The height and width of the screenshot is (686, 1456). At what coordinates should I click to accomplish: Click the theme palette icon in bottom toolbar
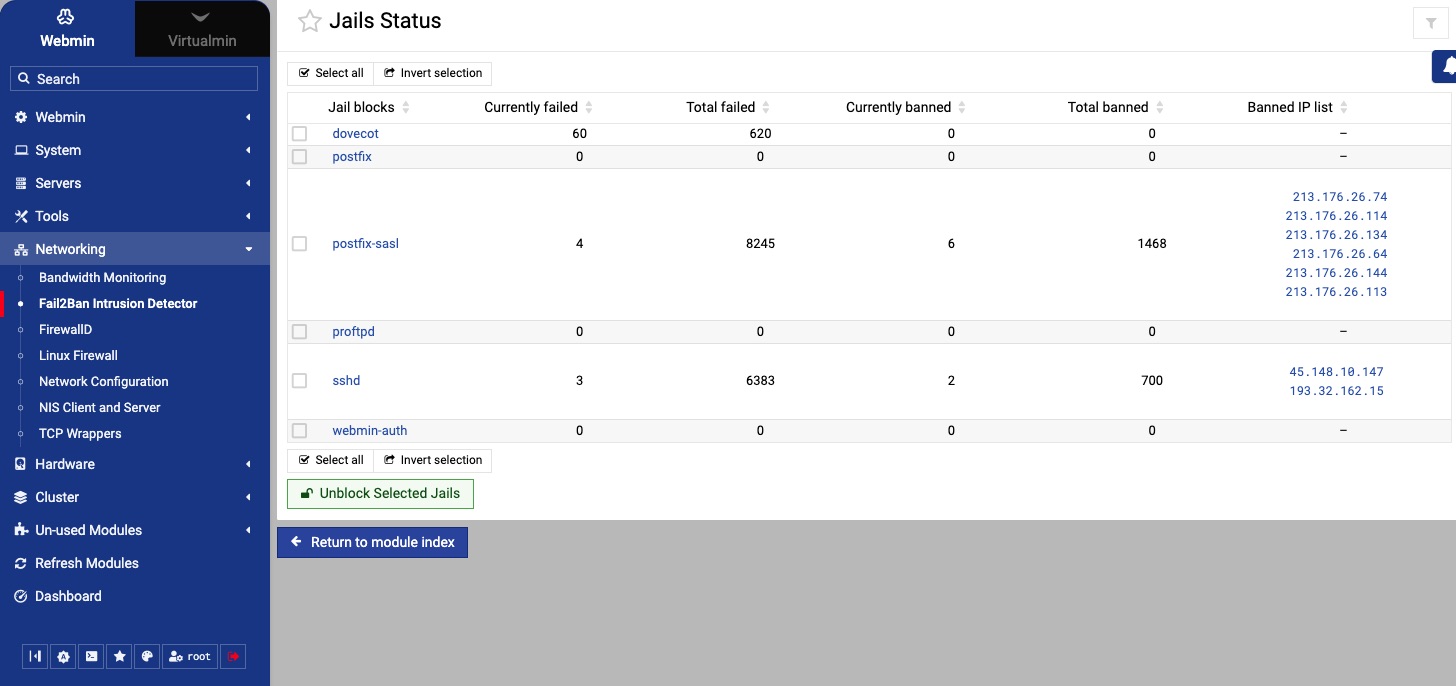147,656
